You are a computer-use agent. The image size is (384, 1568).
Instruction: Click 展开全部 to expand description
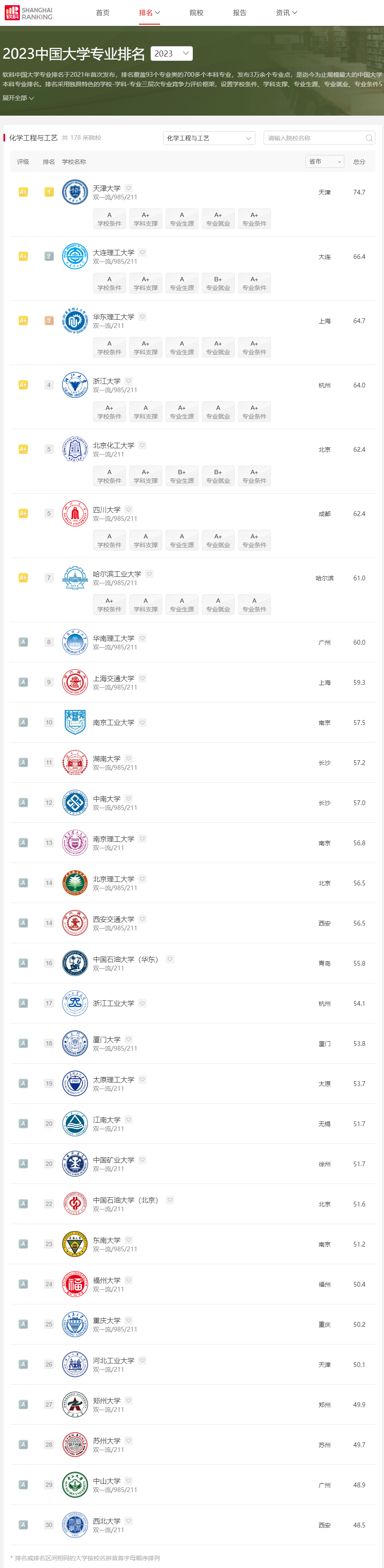click(18, 98)
